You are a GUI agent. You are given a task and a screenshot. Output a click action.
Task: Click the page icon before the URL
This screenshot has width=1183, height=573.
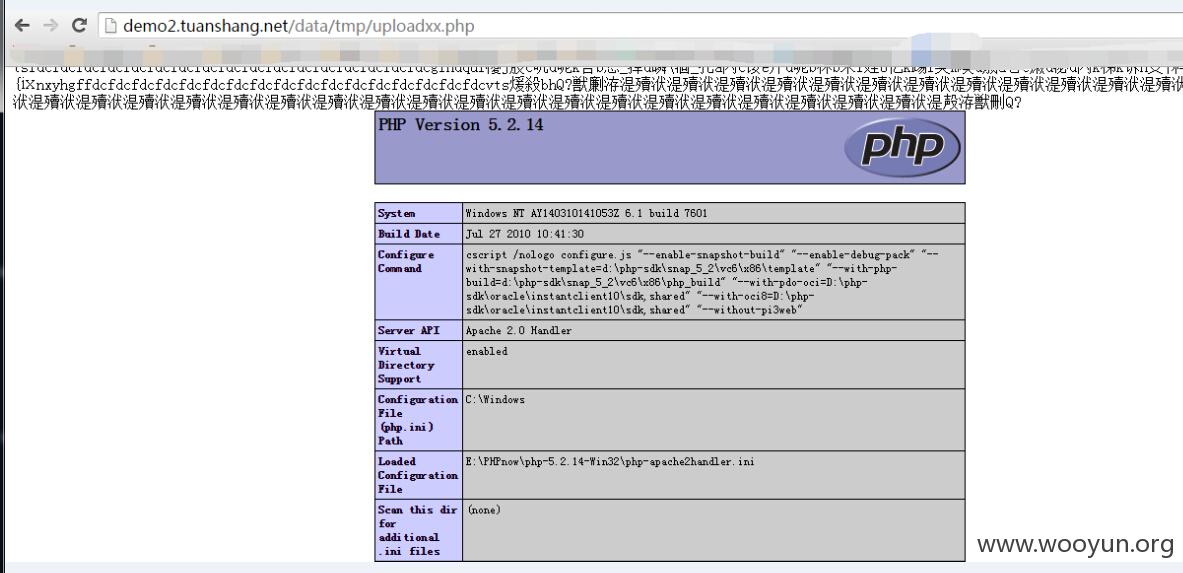(x=111, y=25)
